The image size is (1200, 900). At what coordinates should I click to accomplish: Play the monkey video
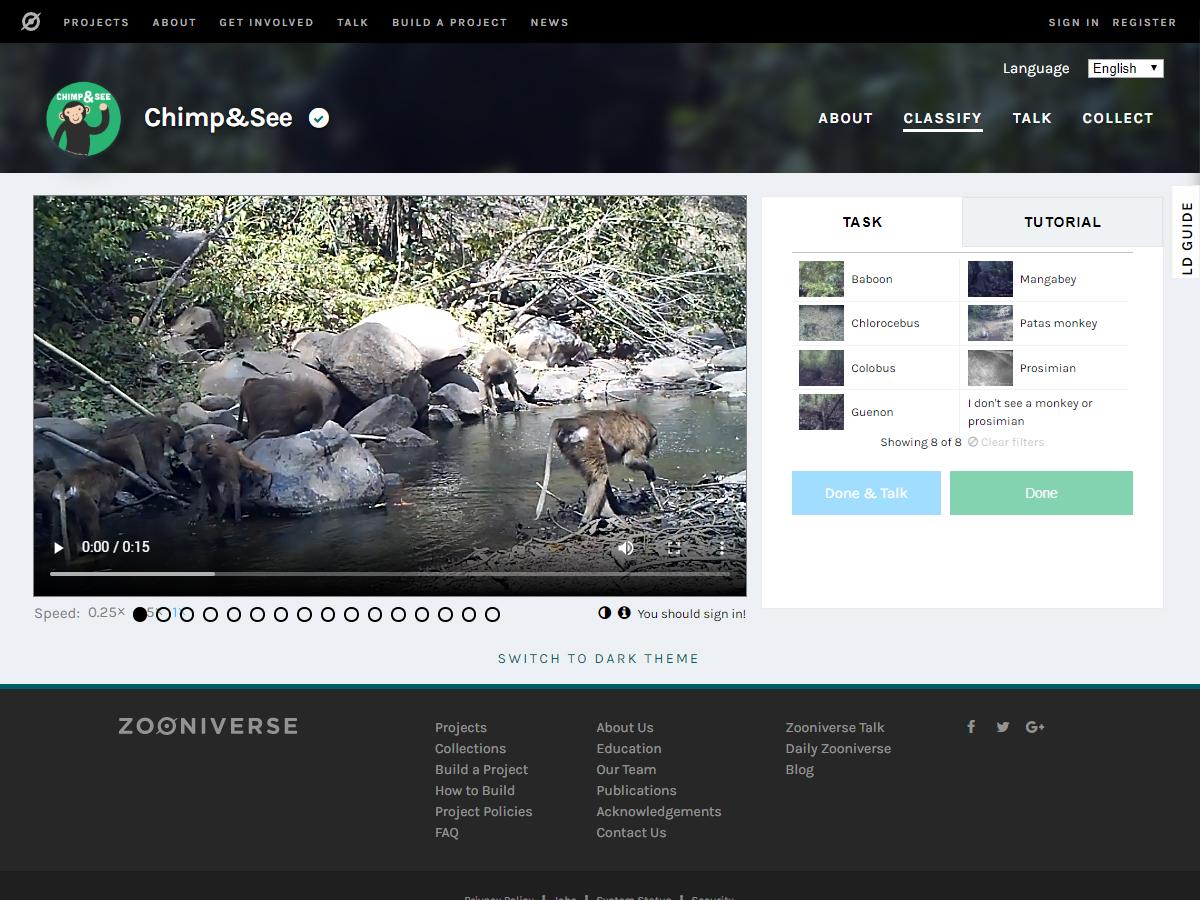tap(58, 547)
